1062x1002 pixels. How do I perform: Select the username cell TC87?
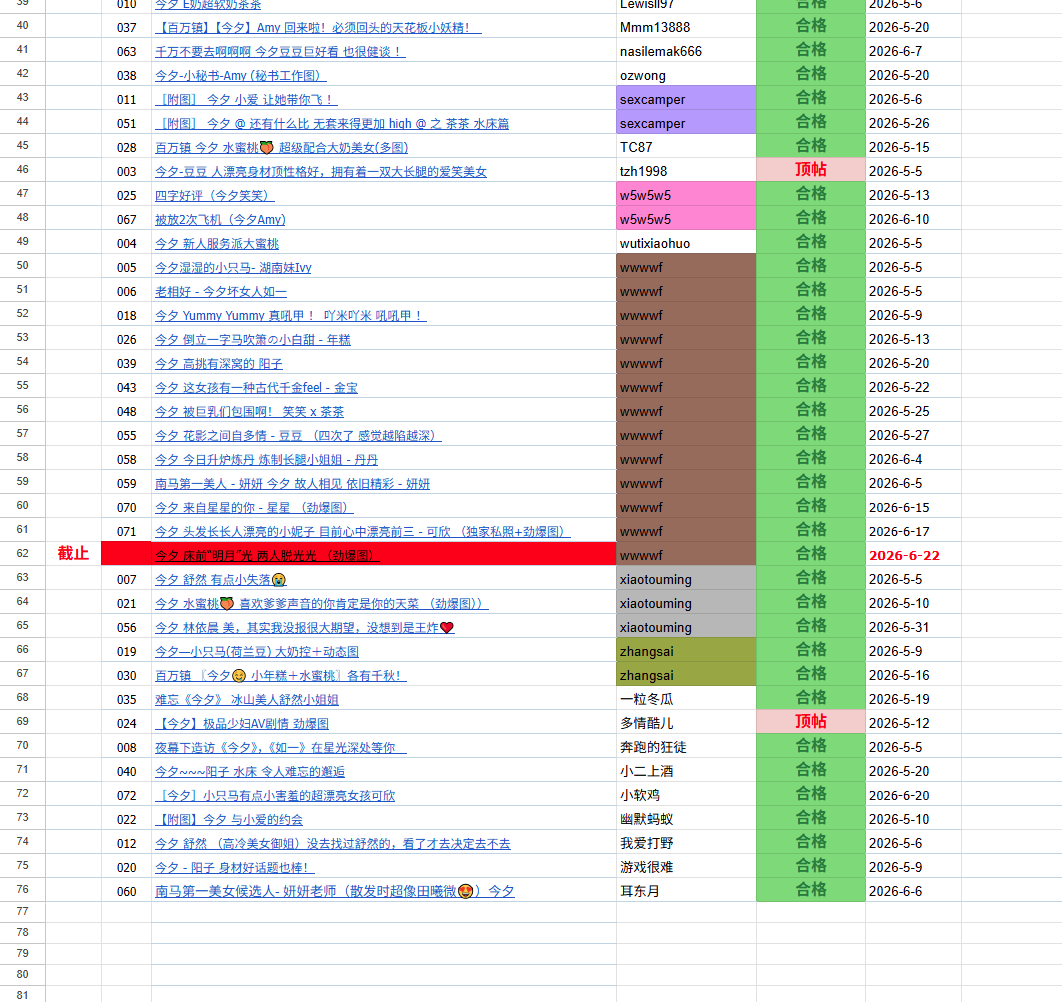click(x=686, y=148)
